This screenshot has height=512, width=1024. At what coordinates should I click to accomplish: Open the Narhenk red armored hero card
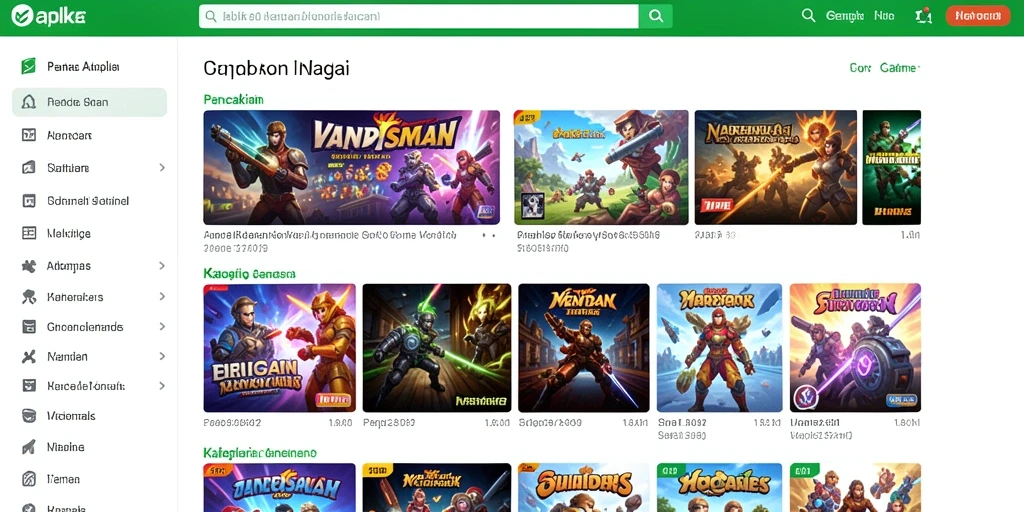click(719, 347)
